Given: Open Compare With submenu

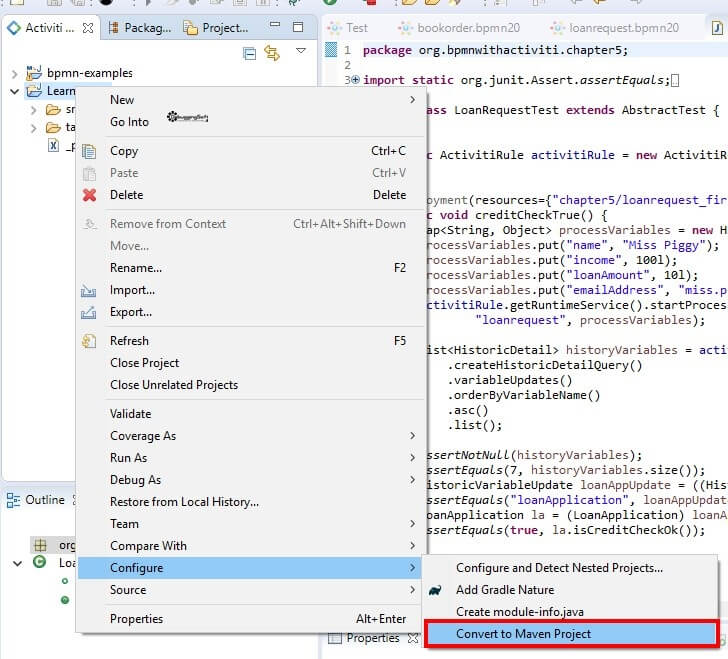Looking at the screenshot, I should click(x=250, y=546).
